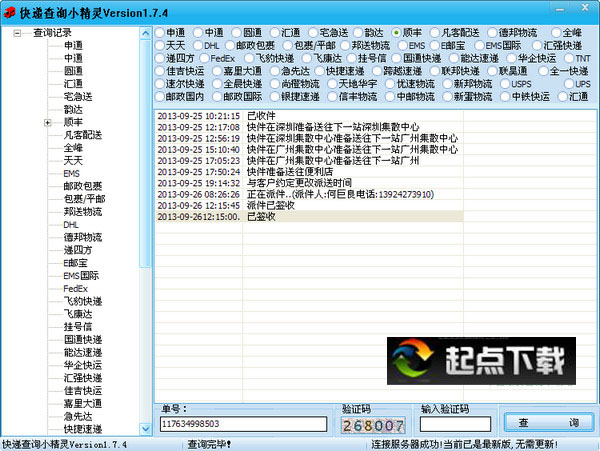The height and width of the screenshot is (451, 600).
Task: Select 汇通 in the query tree
Action: pos(73,84)
